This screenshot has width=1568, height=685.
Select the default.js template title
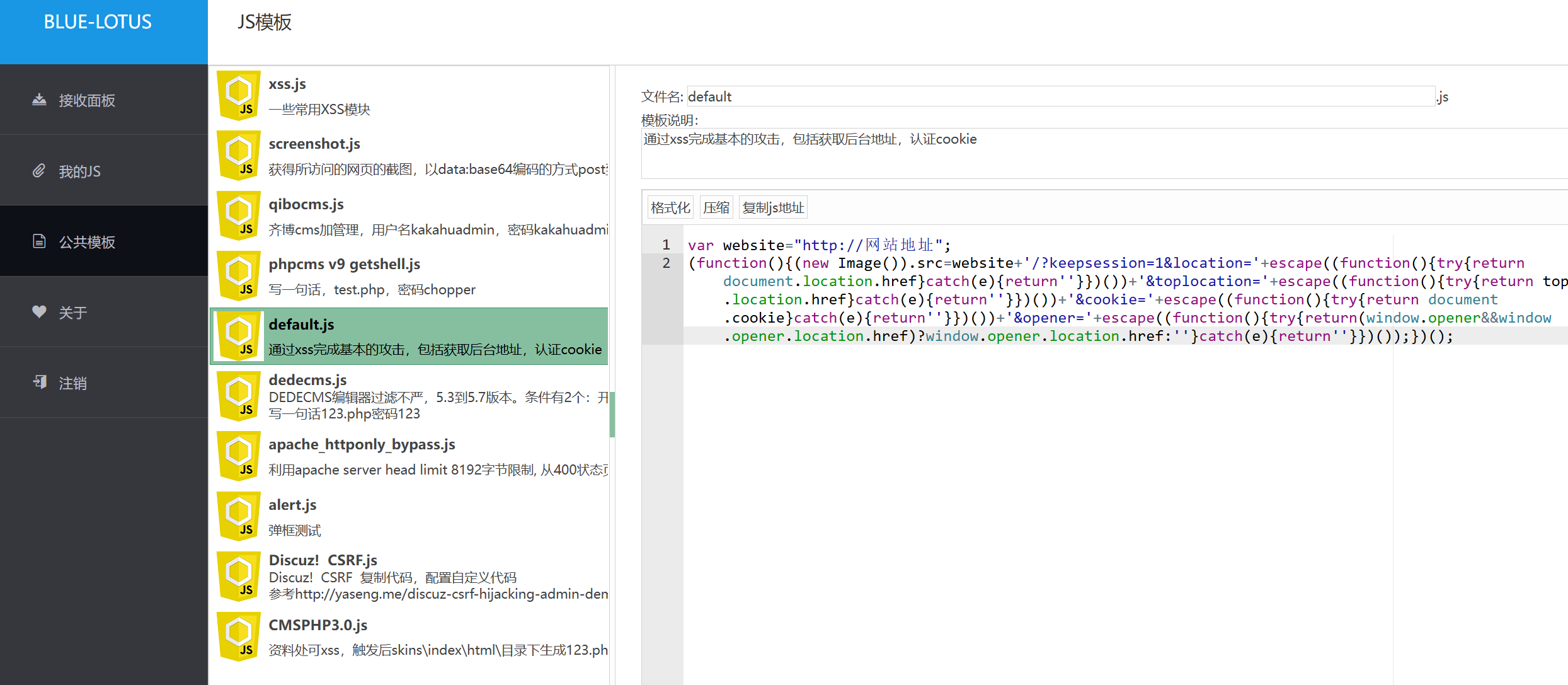click(x=301, y=325)
